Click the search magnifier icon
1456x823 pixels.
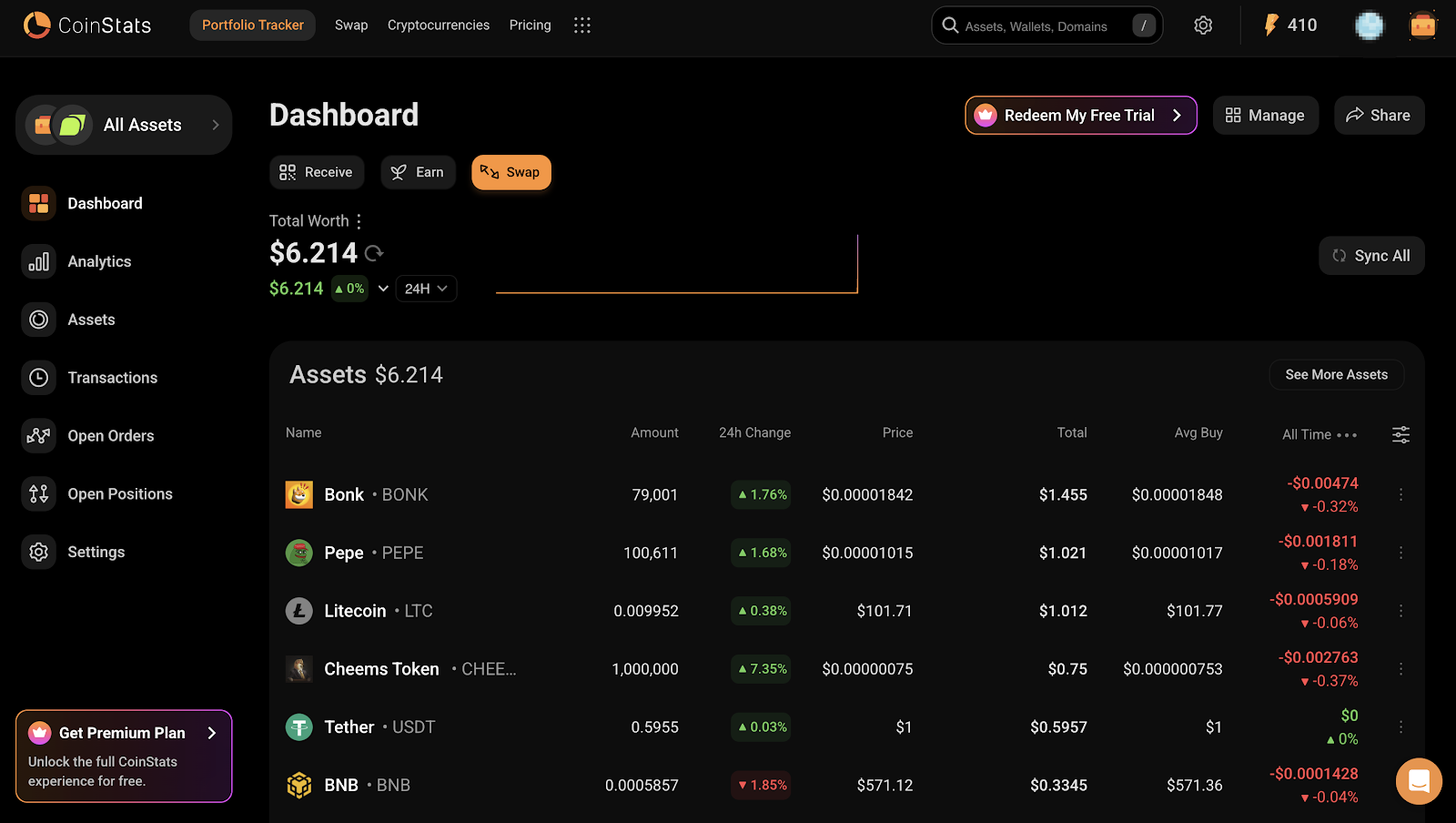(x=950, y=25)
